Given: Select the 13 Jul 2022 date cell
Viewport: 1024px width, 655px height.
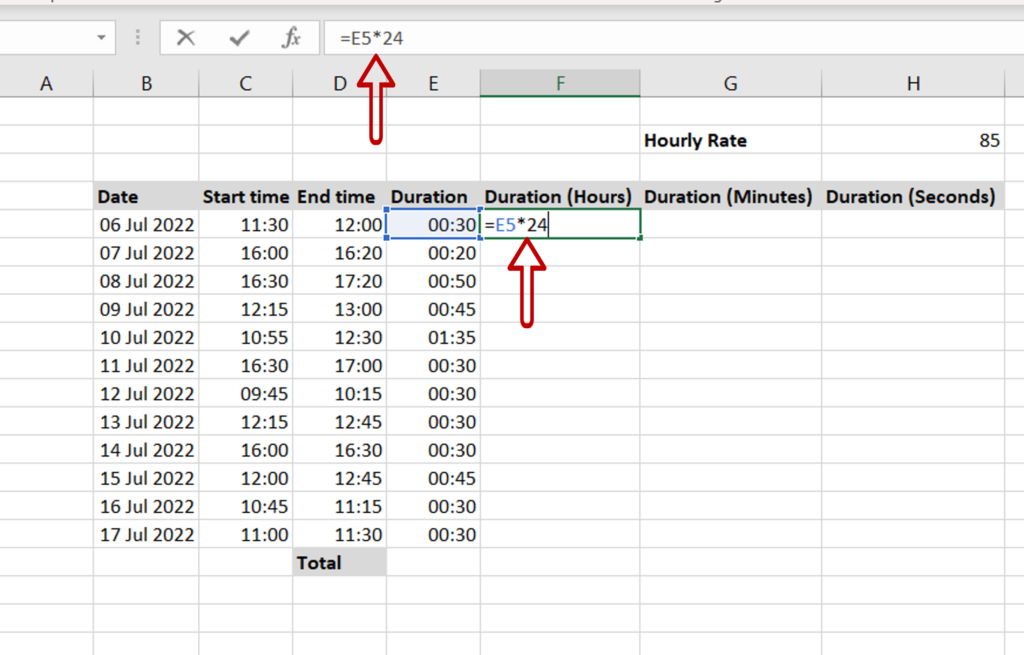Looking at the screenshot, I should click(146, 422).
